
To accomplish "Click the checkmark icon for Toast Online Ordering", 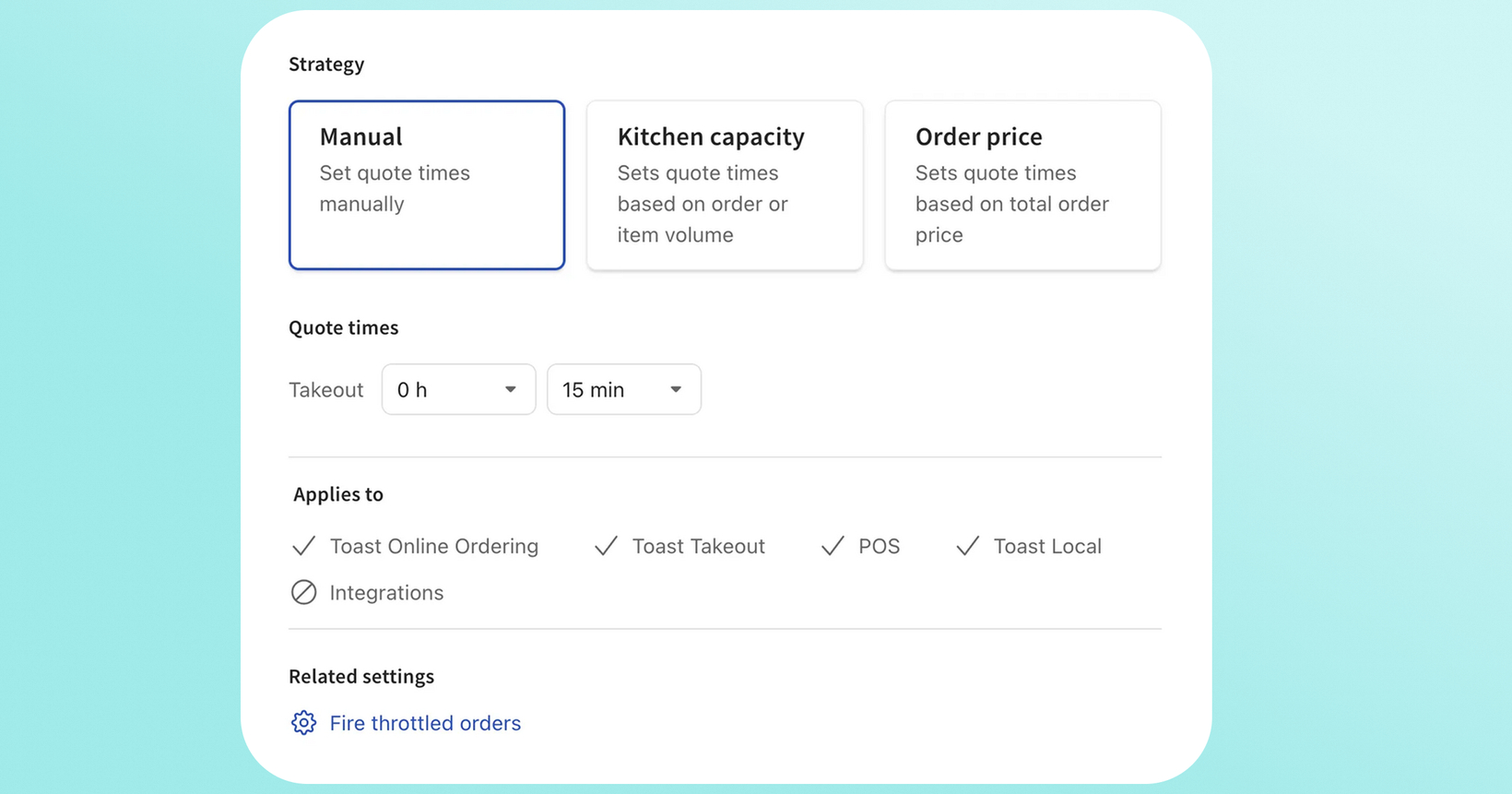I will 303,546.
